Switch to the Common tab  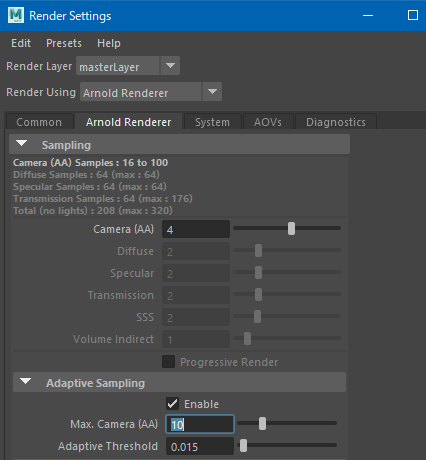(x=39, y=122)
